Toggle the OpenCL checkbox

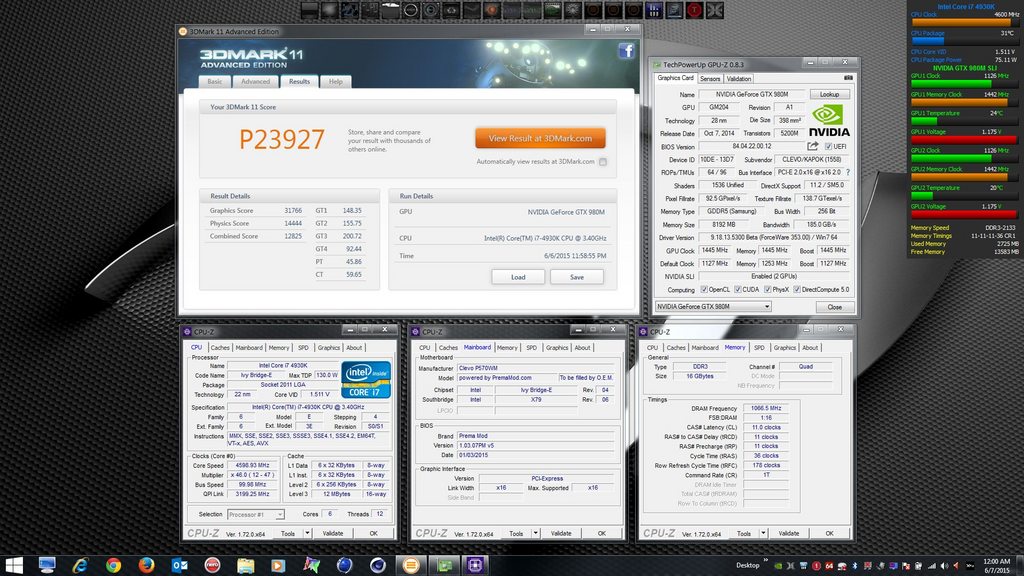(x=704, y=289)
